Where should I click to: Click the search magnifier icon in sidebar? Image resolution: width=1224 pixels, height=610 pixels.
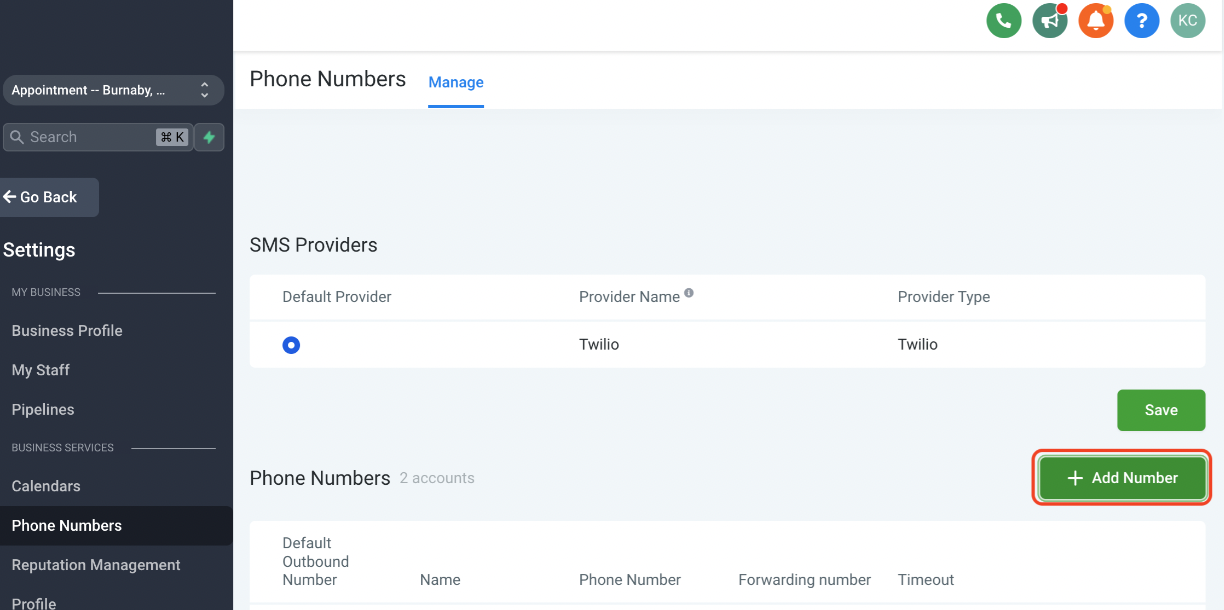pyautogui.click(x=17, y=137)
